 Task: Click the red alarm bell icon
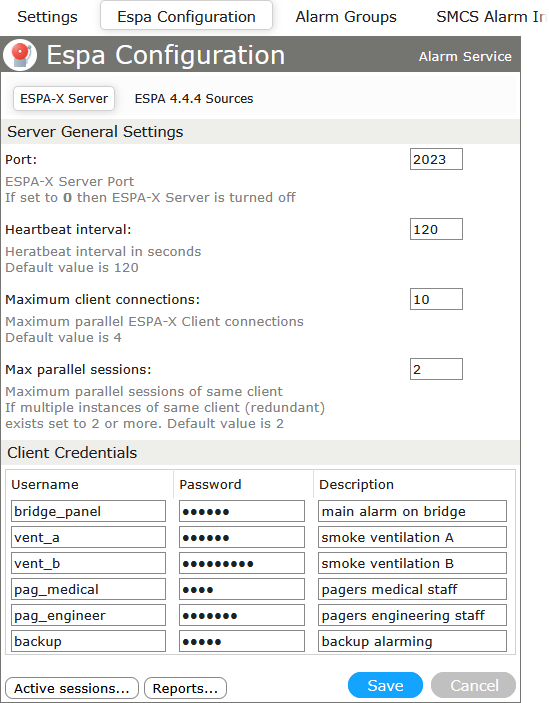tap(20, 55)
